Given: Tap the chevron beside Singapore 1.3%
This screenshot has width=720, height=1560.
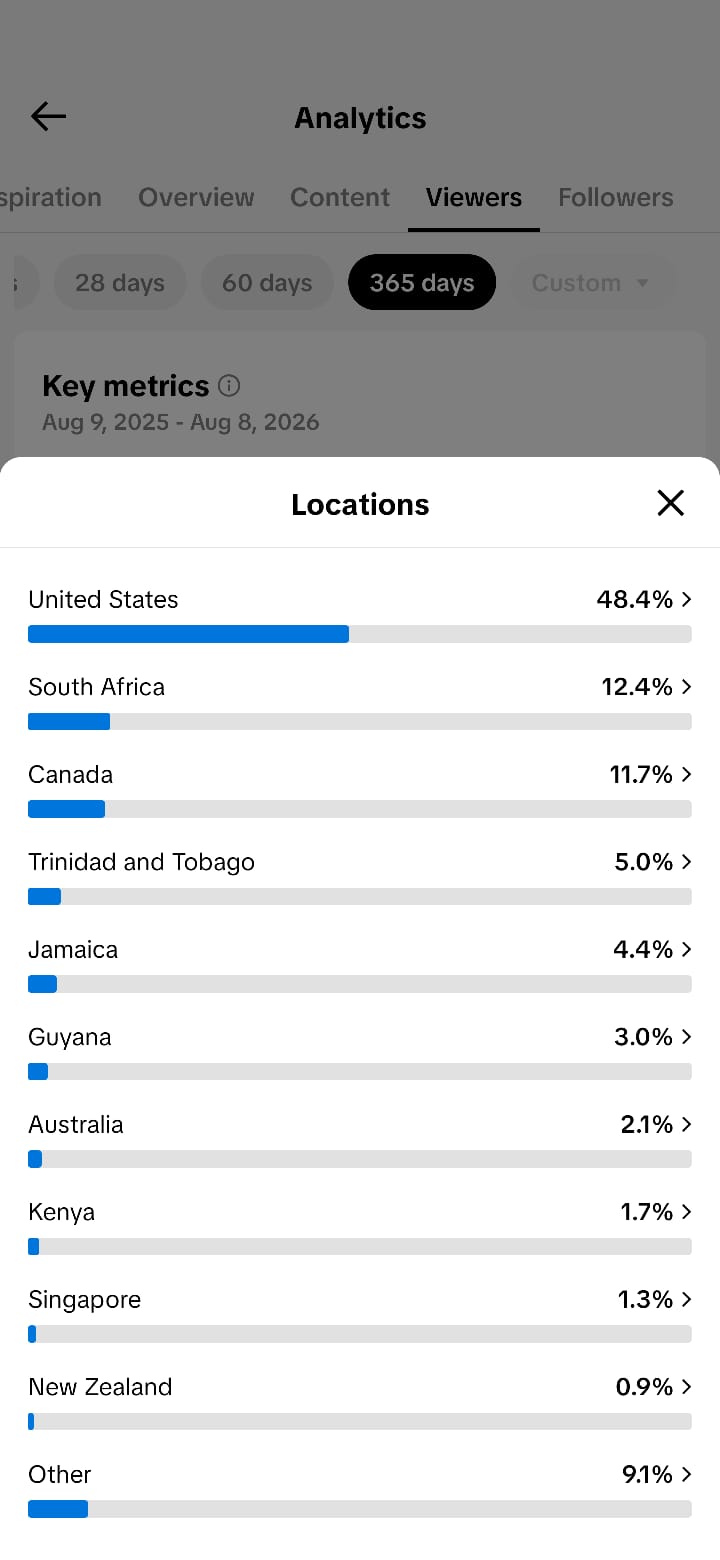Looking at the screenshot, I should pos(686,1299).
